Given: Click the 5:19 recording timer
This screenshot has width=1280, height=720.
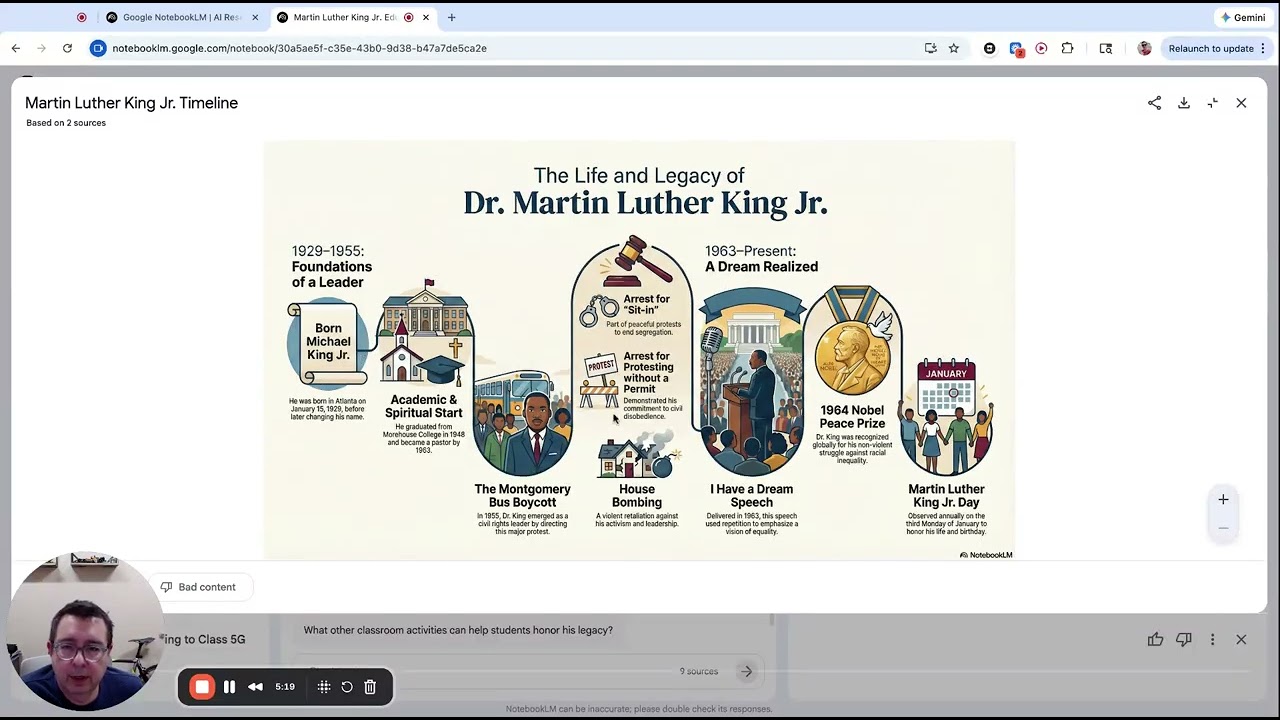Looking at the screenshot, I should [x=285, y=687].
